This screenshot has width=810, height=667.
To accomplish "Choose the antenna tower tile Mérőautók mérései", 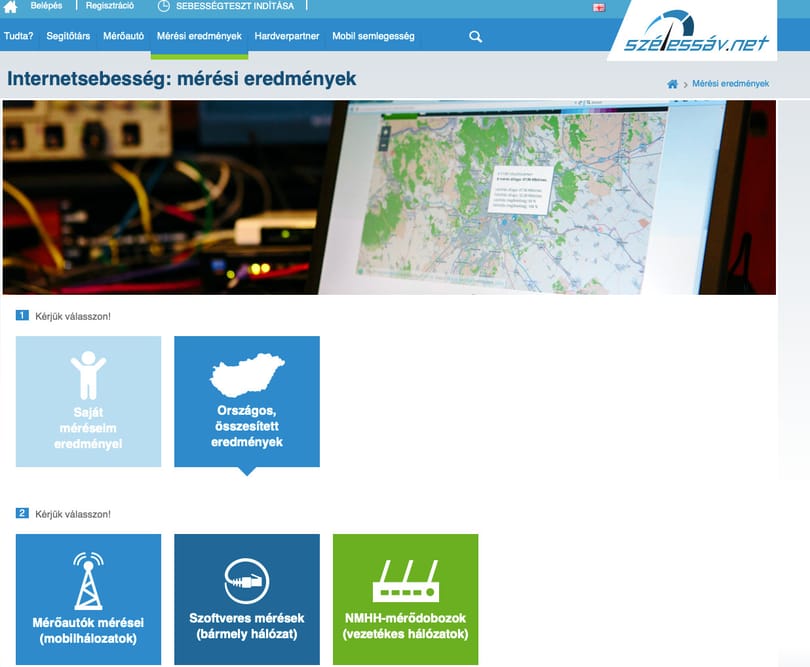I will point(88,599).
